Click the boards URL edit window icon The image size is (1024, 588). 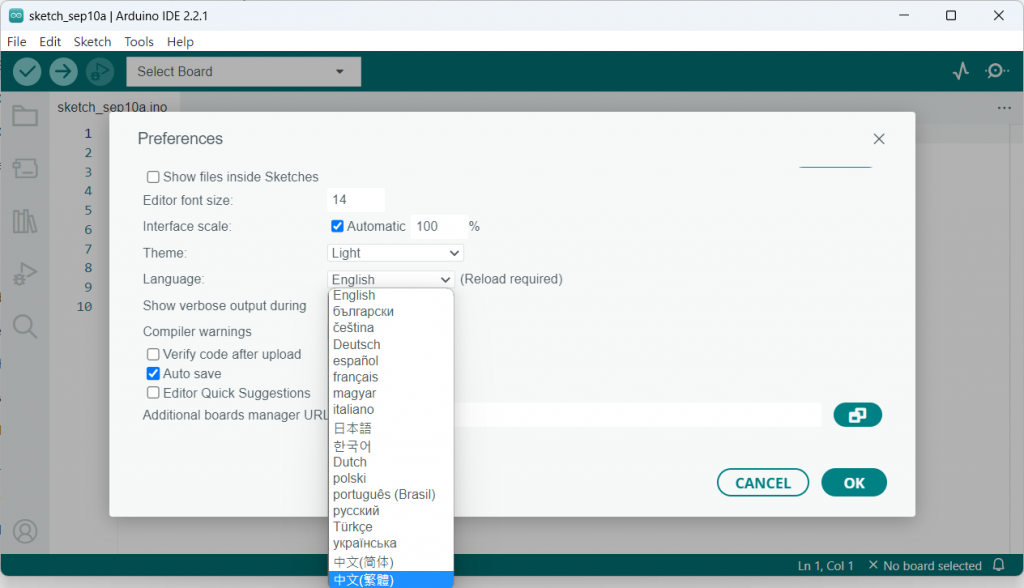click(857, 415)
